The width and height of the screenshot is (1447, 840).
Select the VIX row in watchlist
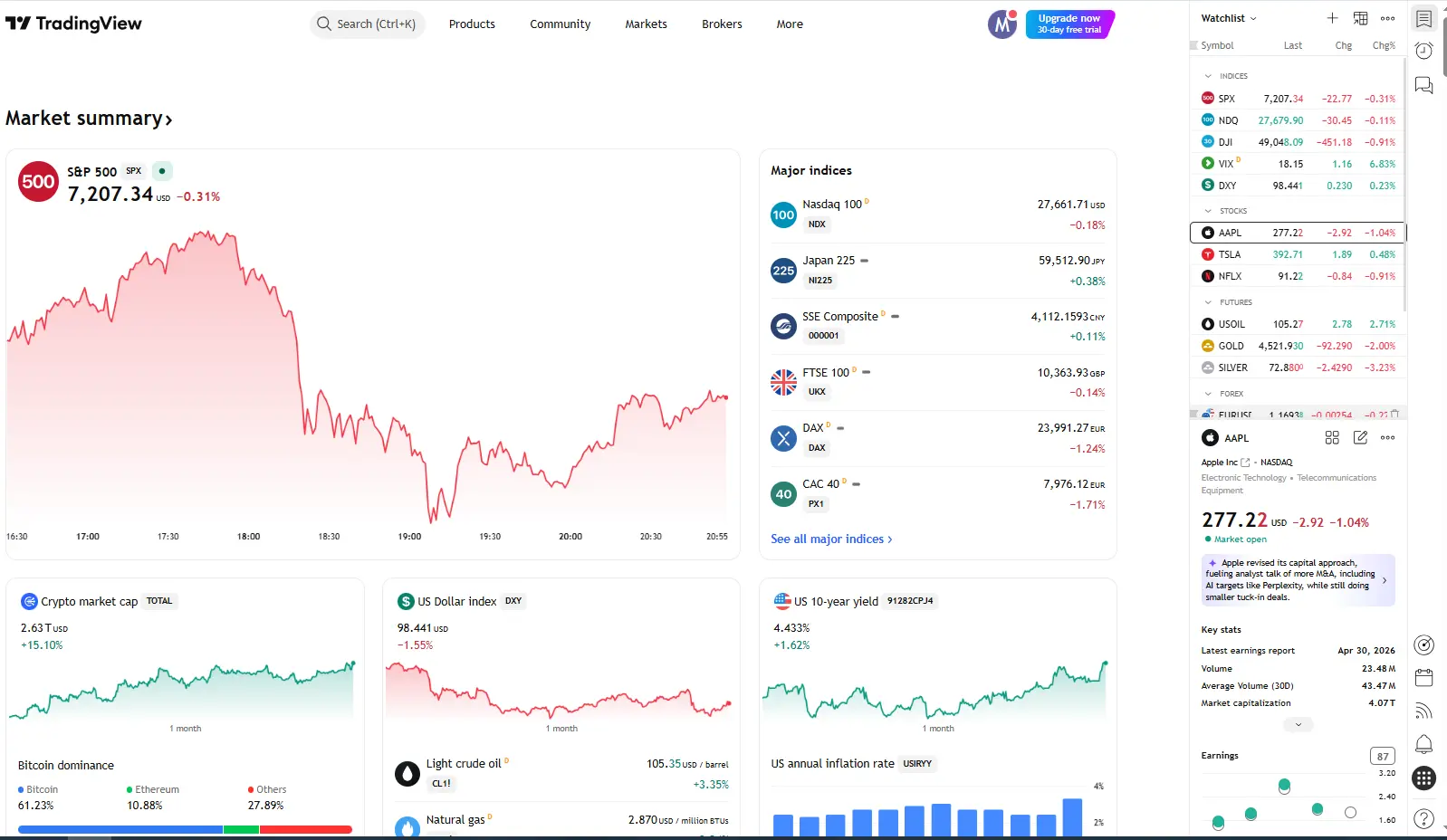[x=1298, y=164]
